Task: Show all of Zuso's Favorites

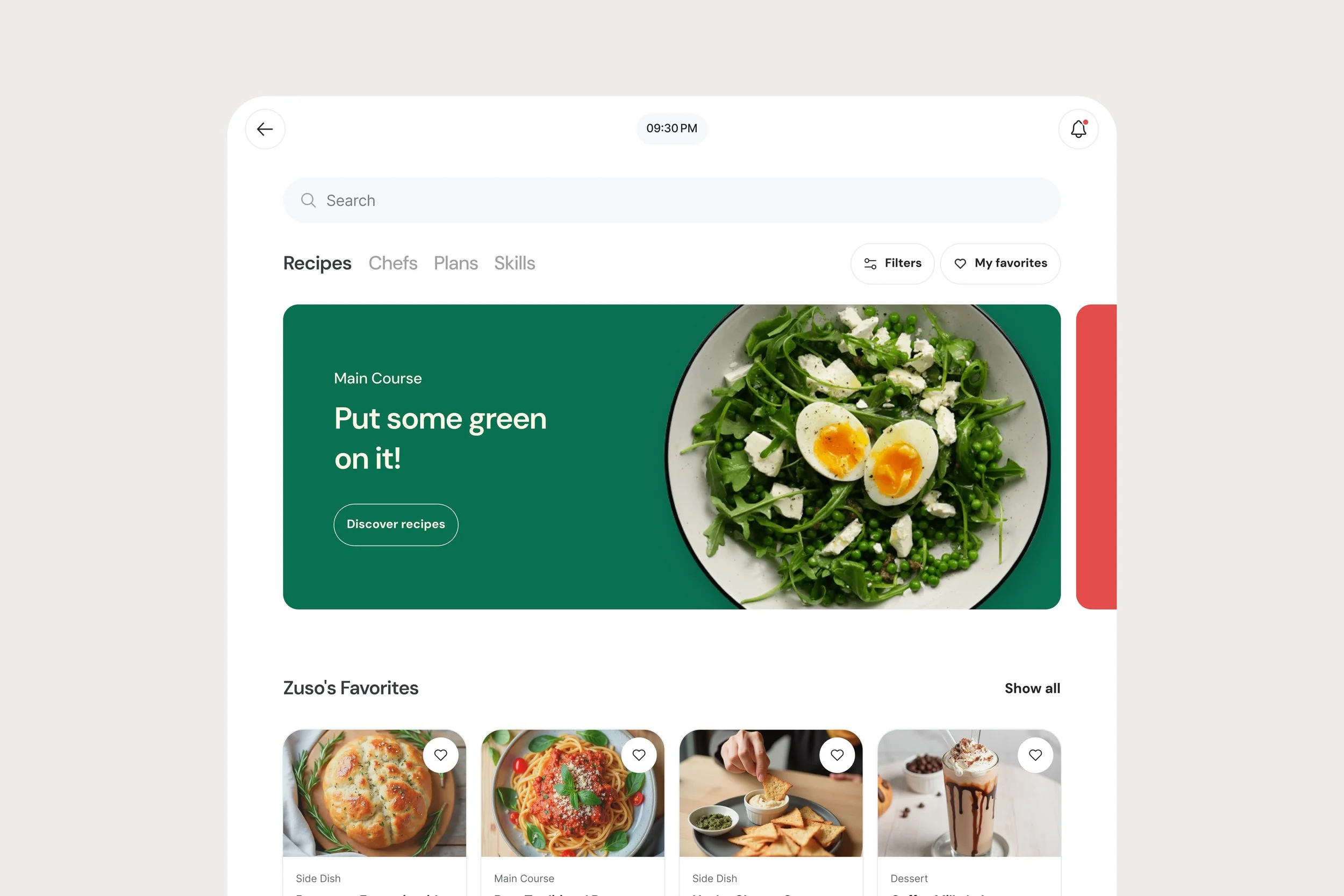Action: (1032, 688)
